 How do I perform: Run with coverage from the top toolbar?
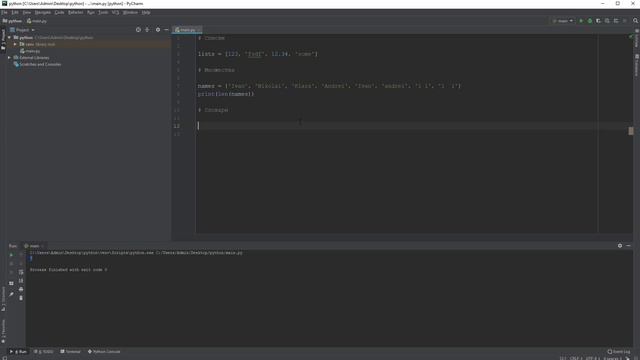[598, 21]
